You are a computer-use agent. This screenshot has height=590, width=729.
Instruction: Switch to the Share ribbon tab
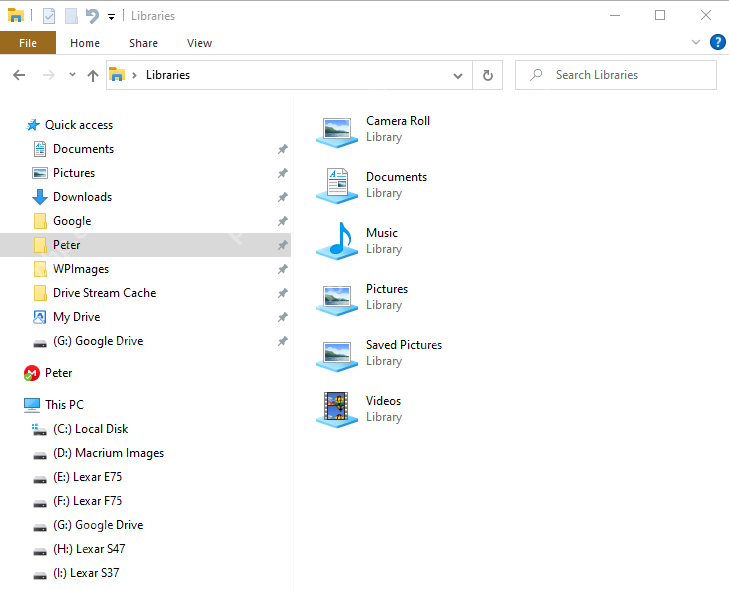(x=143, y=43)
